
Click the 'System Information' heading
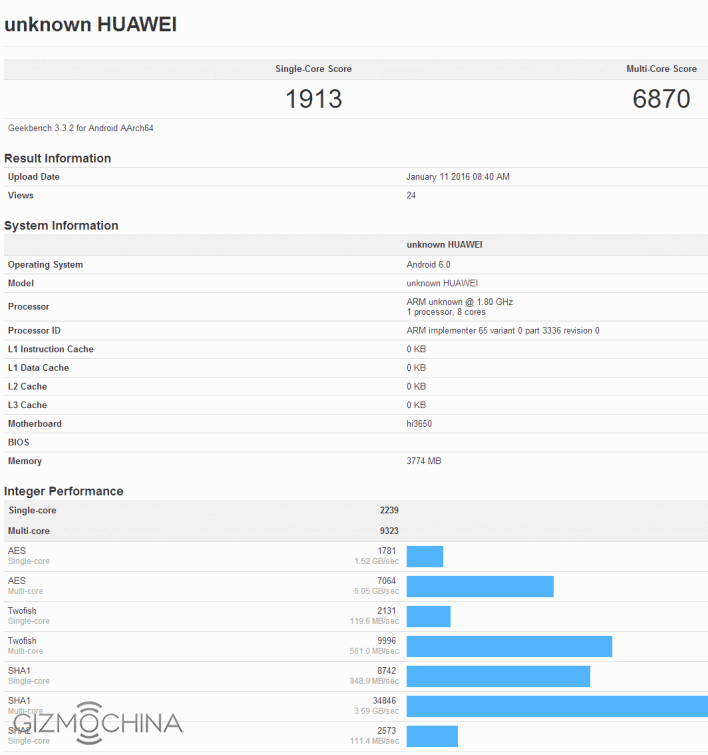coord(61,226)
